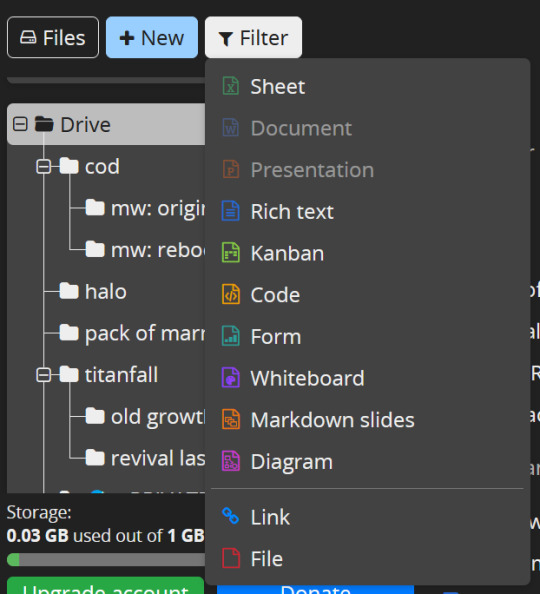
Task: Click the Kanban board icon
Action: pyautogui.click(x=230, y=253)
